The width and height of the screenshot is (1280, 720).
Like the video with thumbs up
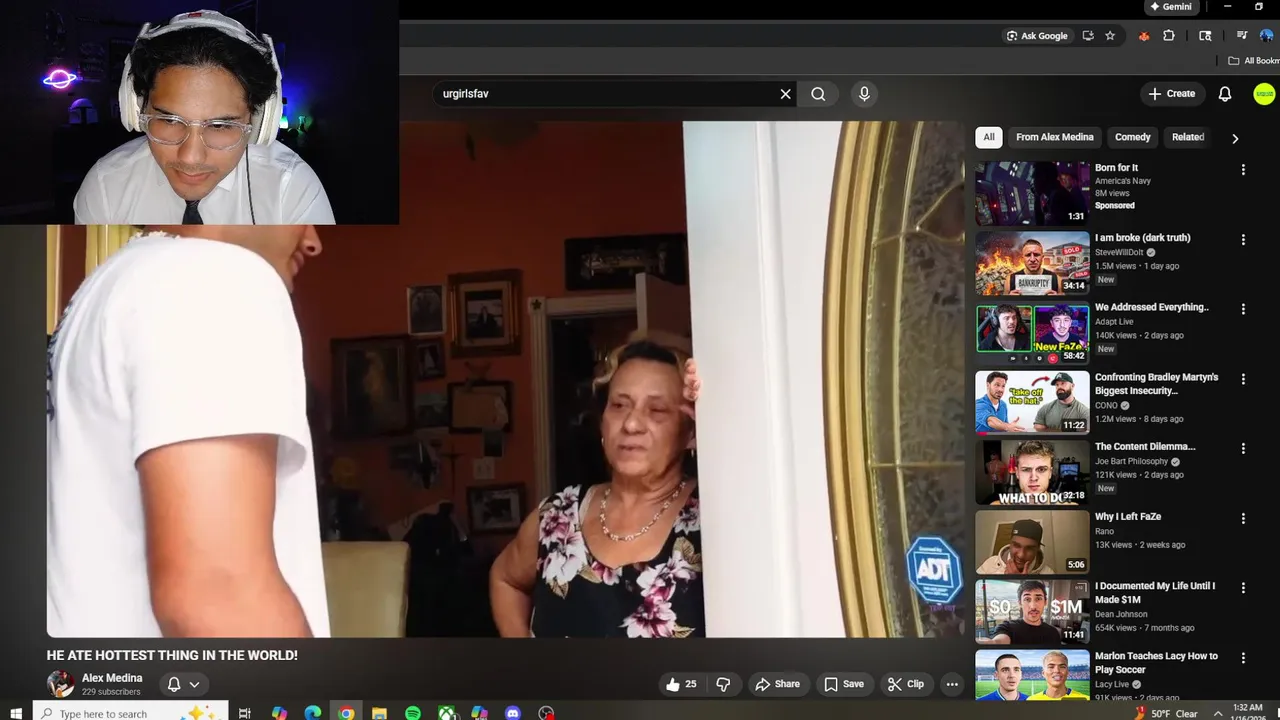click(x=681, y=684)
